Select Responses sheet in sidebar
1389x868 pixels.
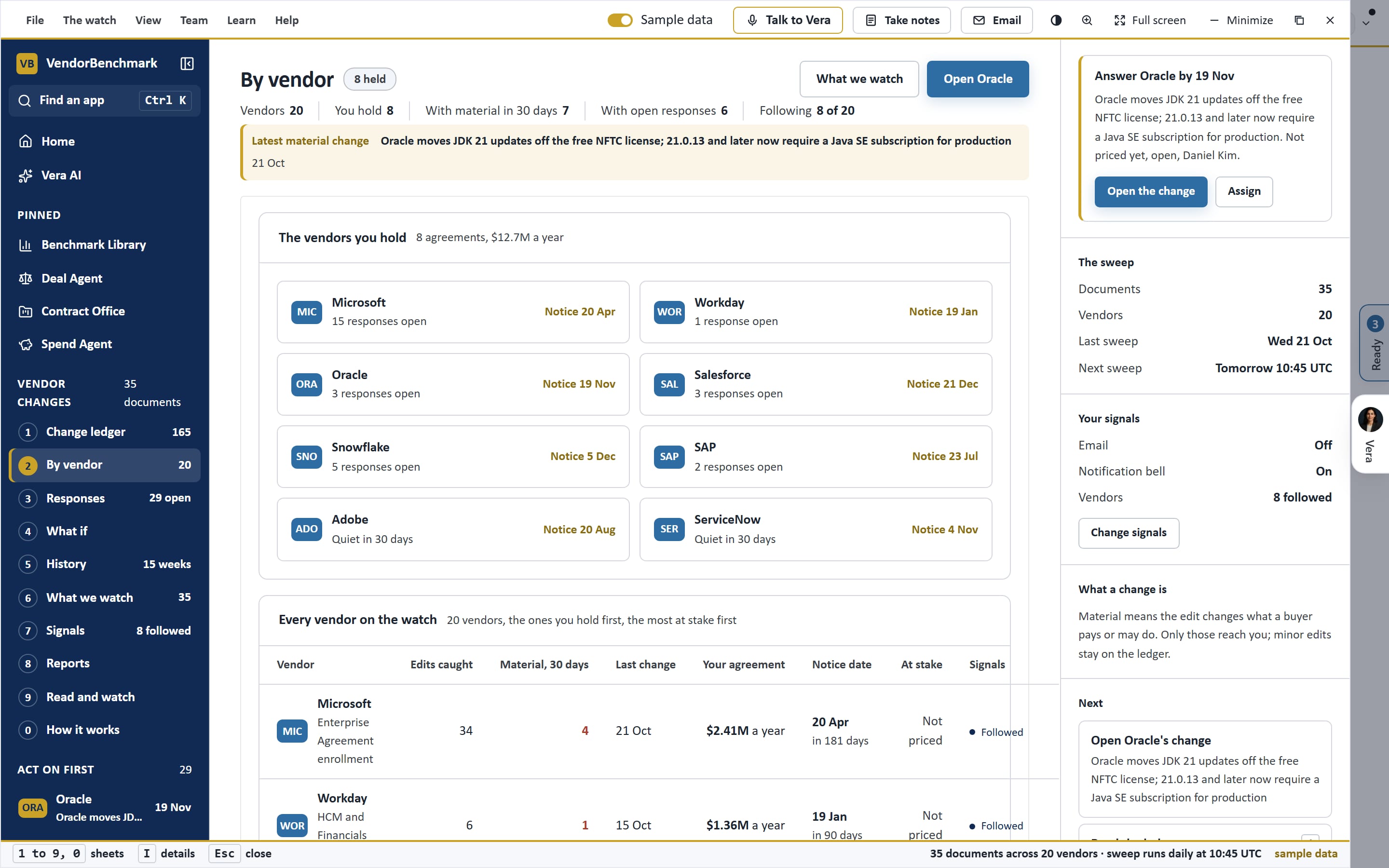[105, 498]
